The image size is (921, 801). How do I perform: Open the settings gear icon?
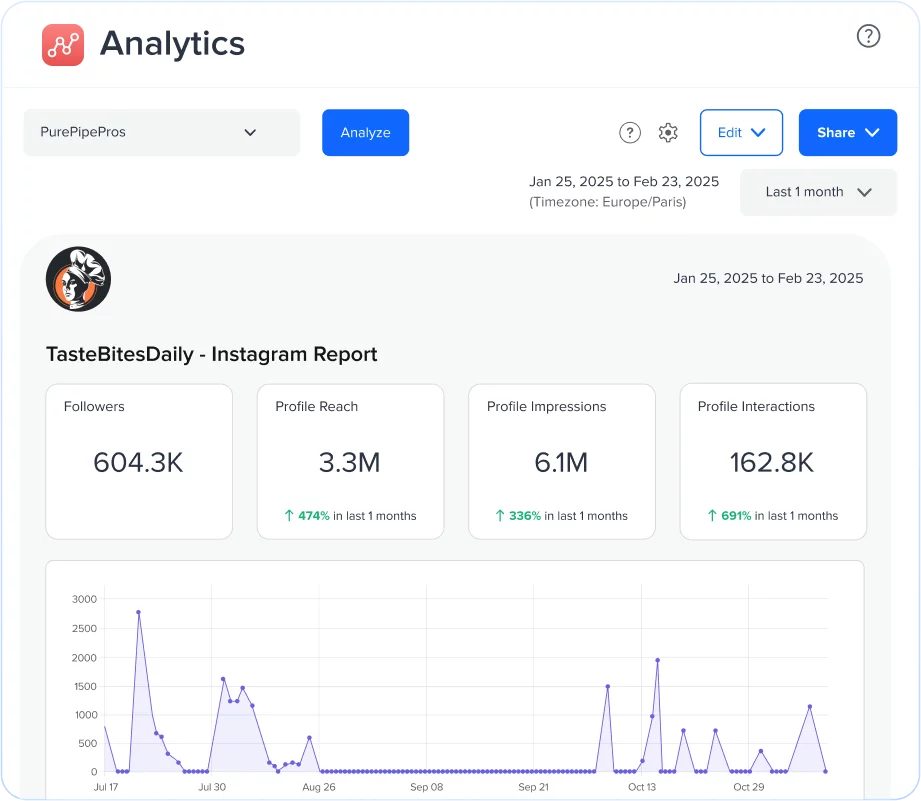pyautogui.click(x=667, y=132)
